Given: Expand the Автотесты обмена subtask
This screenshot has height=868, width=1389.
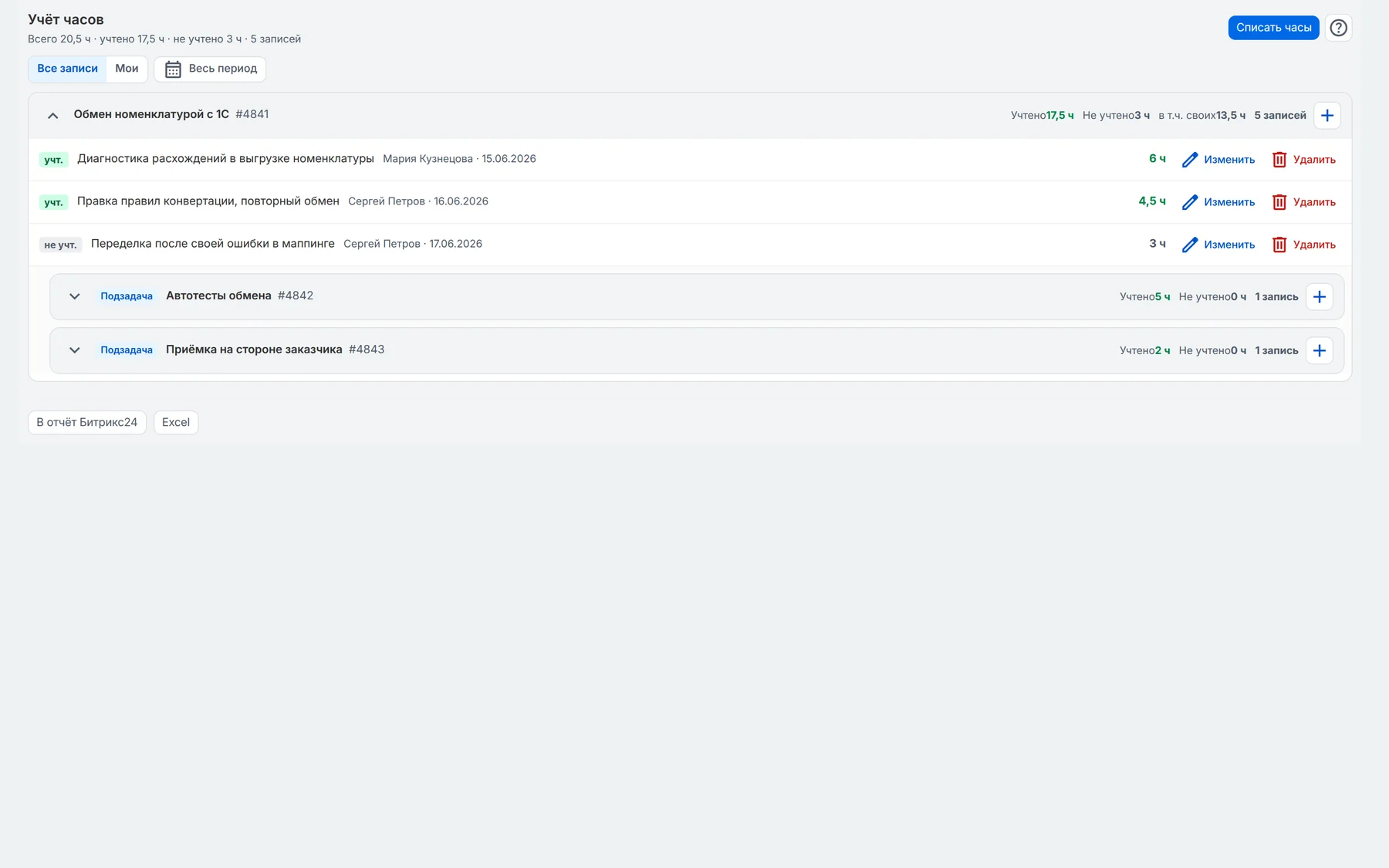Looking at the screenshot, I should (74, 296).
